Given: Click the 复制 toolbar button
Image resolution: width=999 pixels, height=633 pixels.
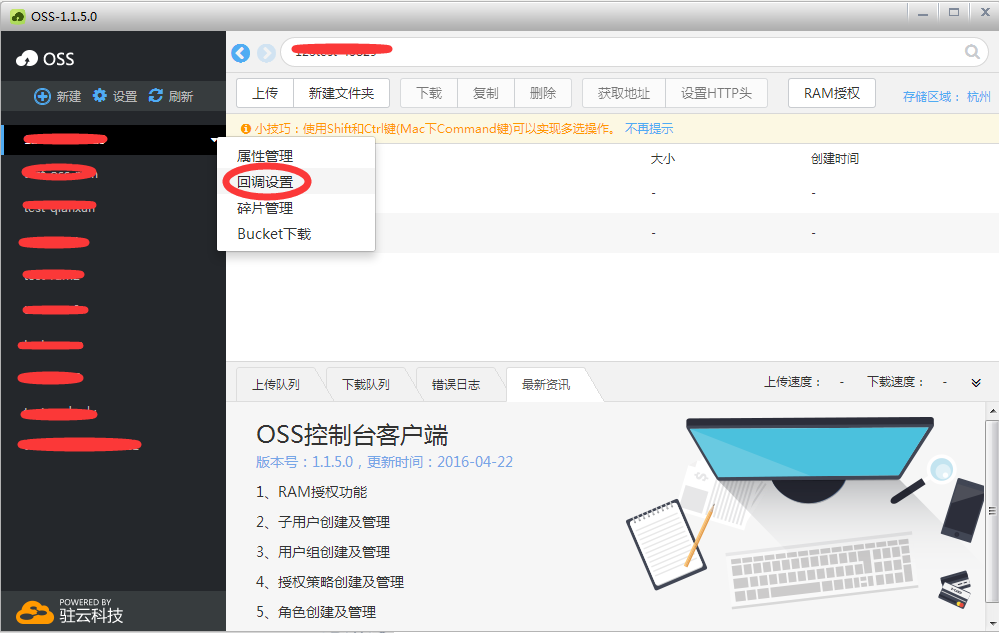Looking at the screenshot, I should click(485, 94).
